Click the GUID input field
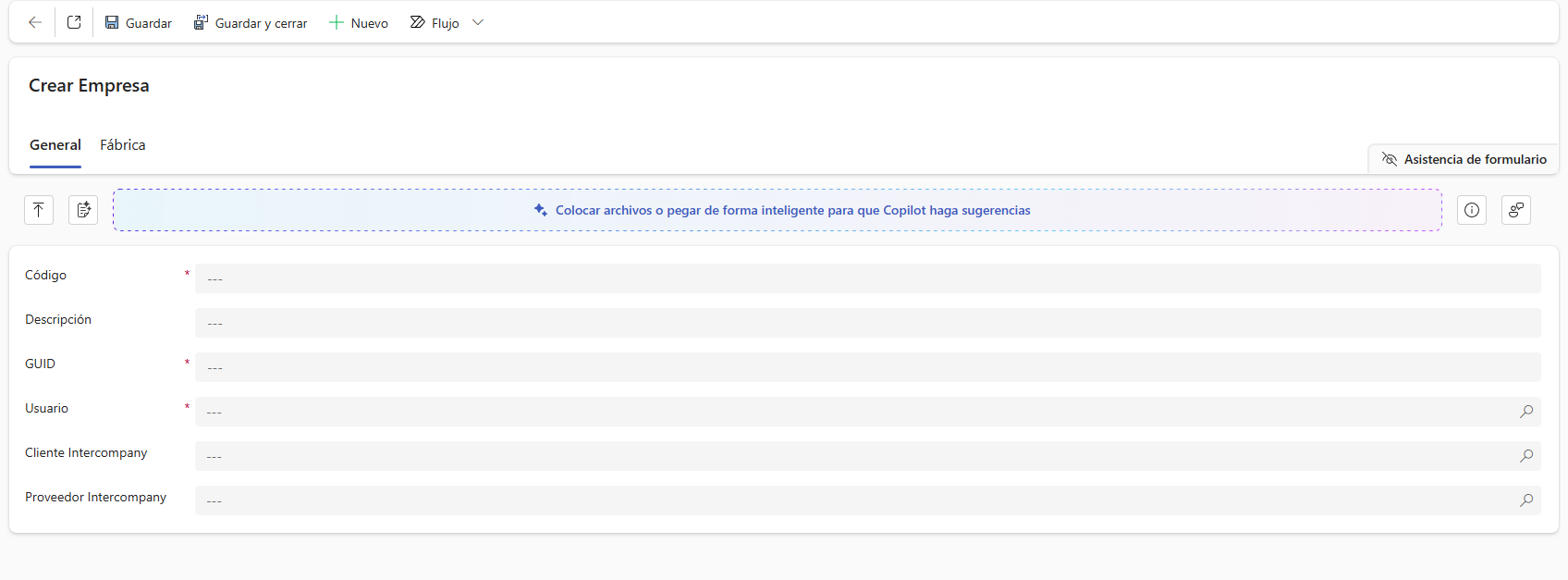 [867, 367]
